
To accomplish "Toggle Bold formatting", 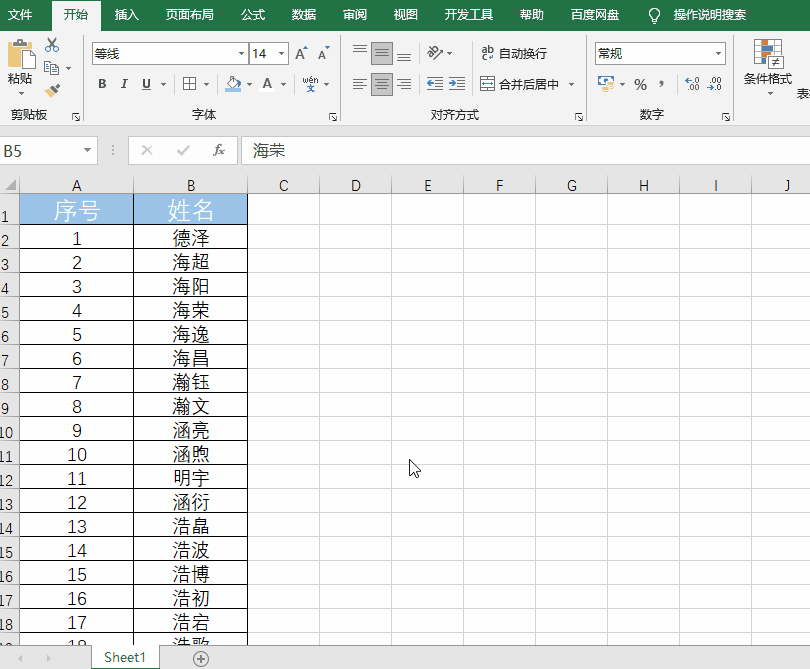I will pyautogui.click(x=102, y=84).
